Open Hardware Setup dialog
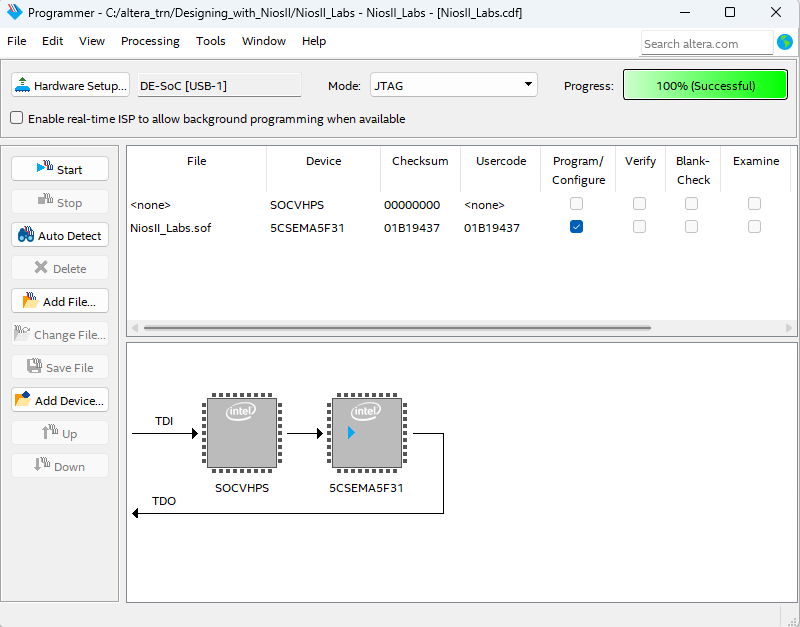800x627 pixels. (70, 85)
